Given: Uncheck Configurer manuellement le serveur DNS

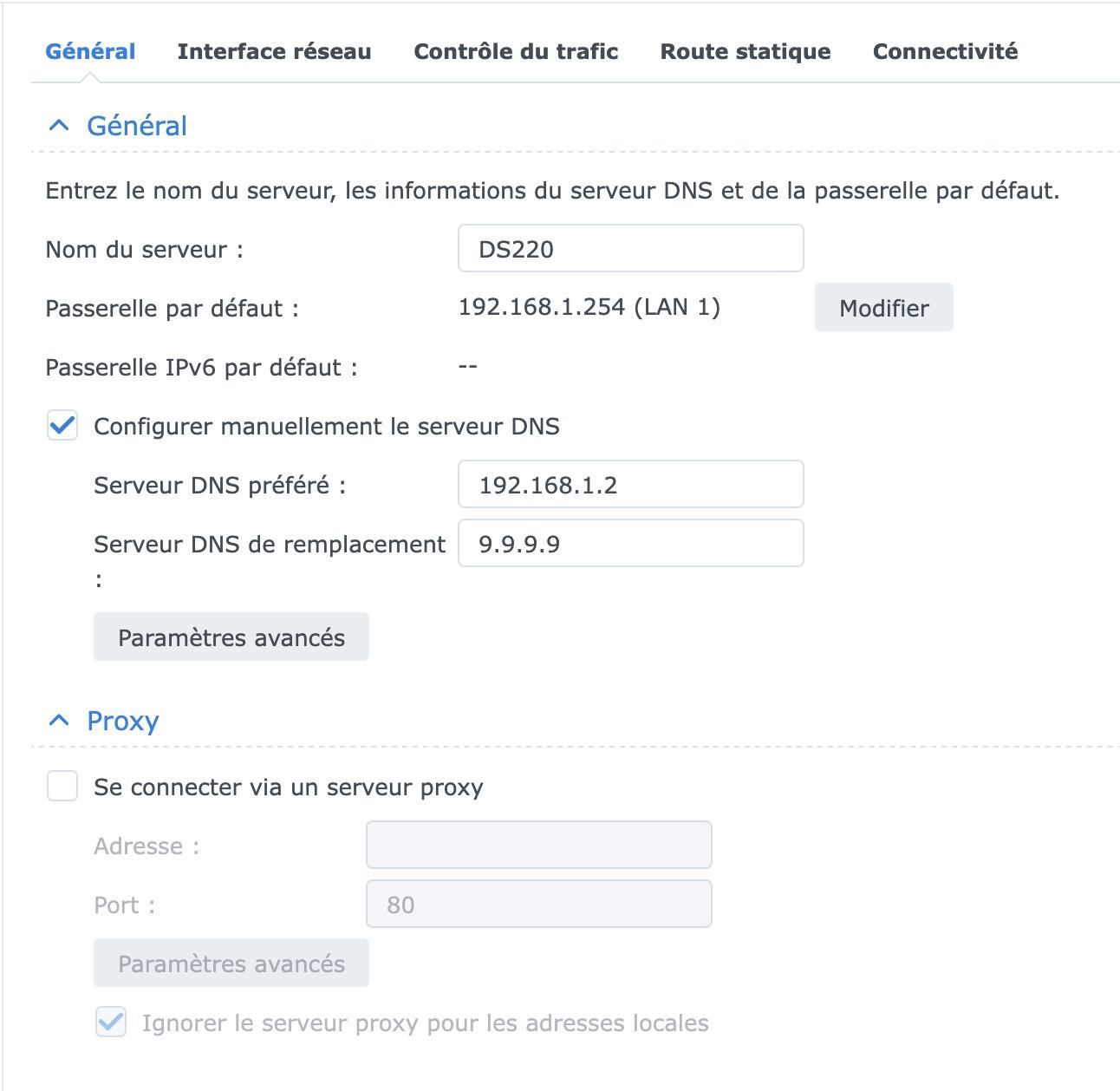Looking at the screenshot, I should click(x=62, y=427).
